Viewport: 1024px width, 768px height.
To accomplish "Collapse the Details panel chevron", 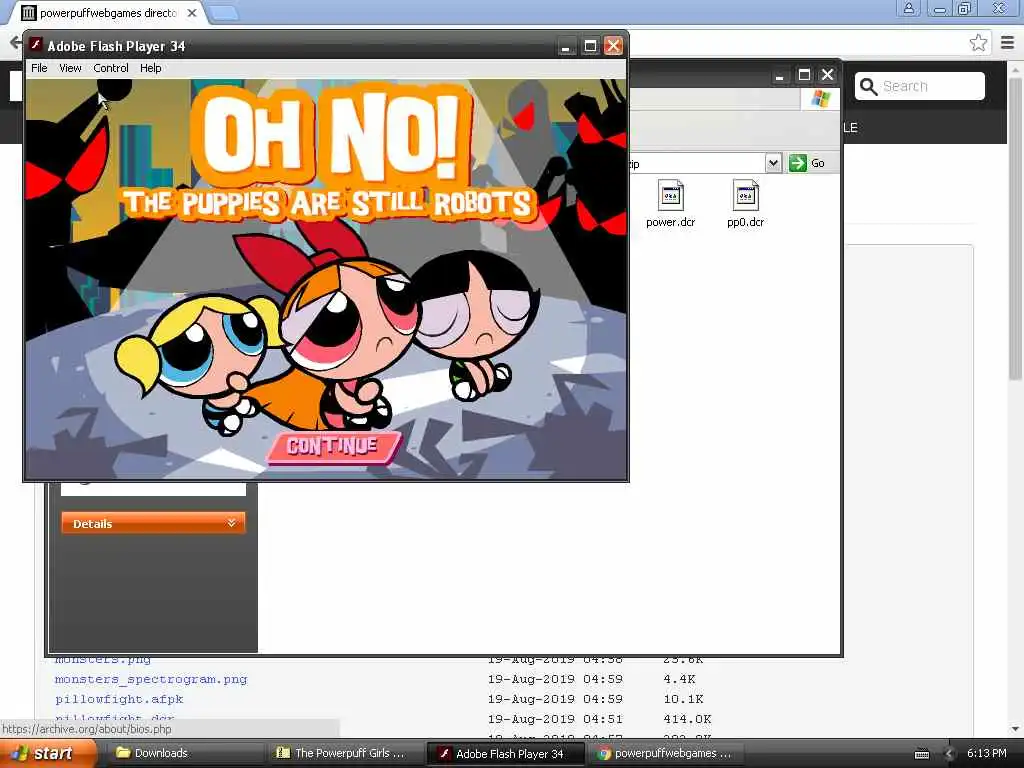I will click(231, 523).
